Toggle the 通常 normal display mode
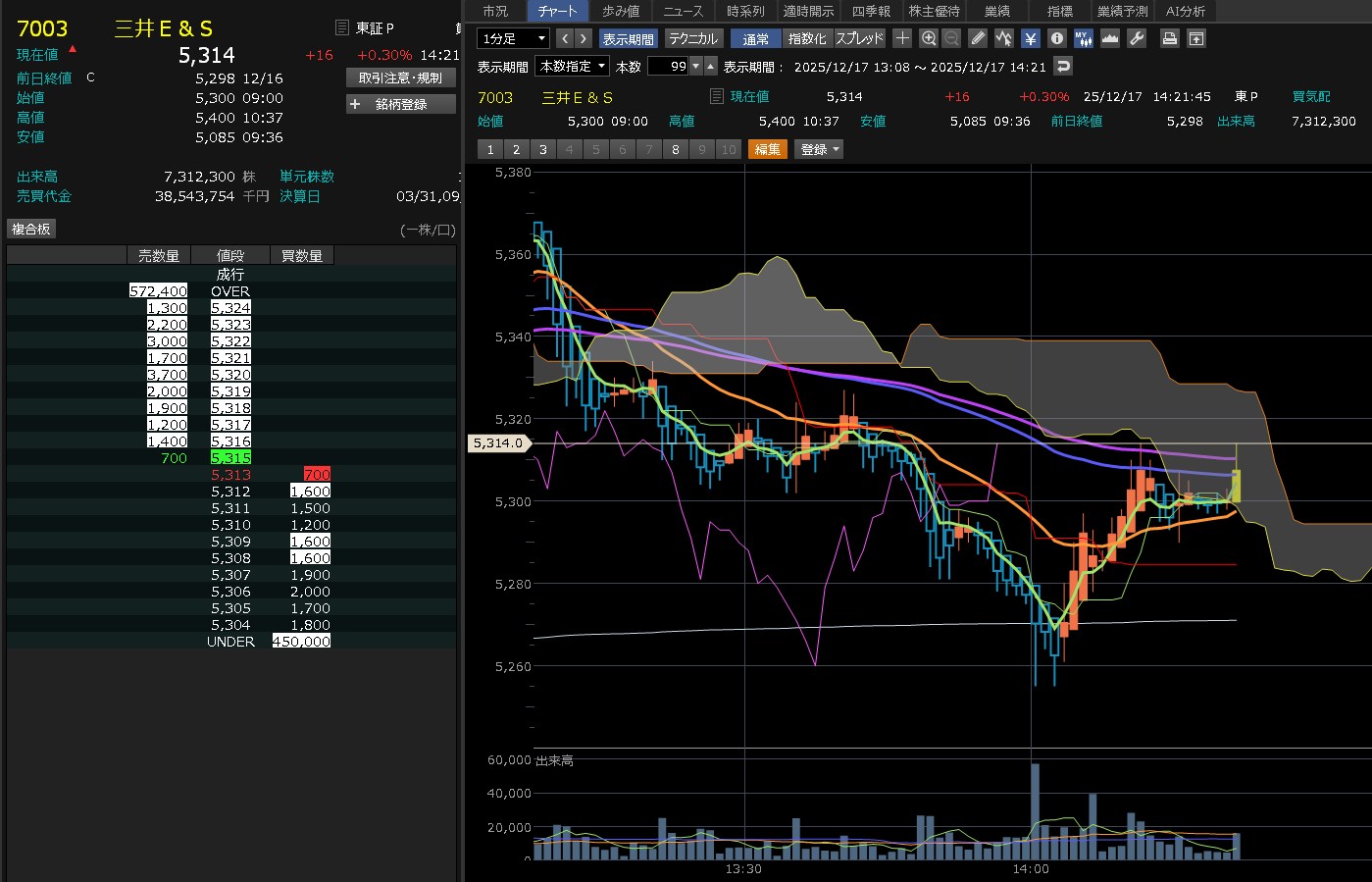This screenshot has height=882, width=1372. coord(756,38)
